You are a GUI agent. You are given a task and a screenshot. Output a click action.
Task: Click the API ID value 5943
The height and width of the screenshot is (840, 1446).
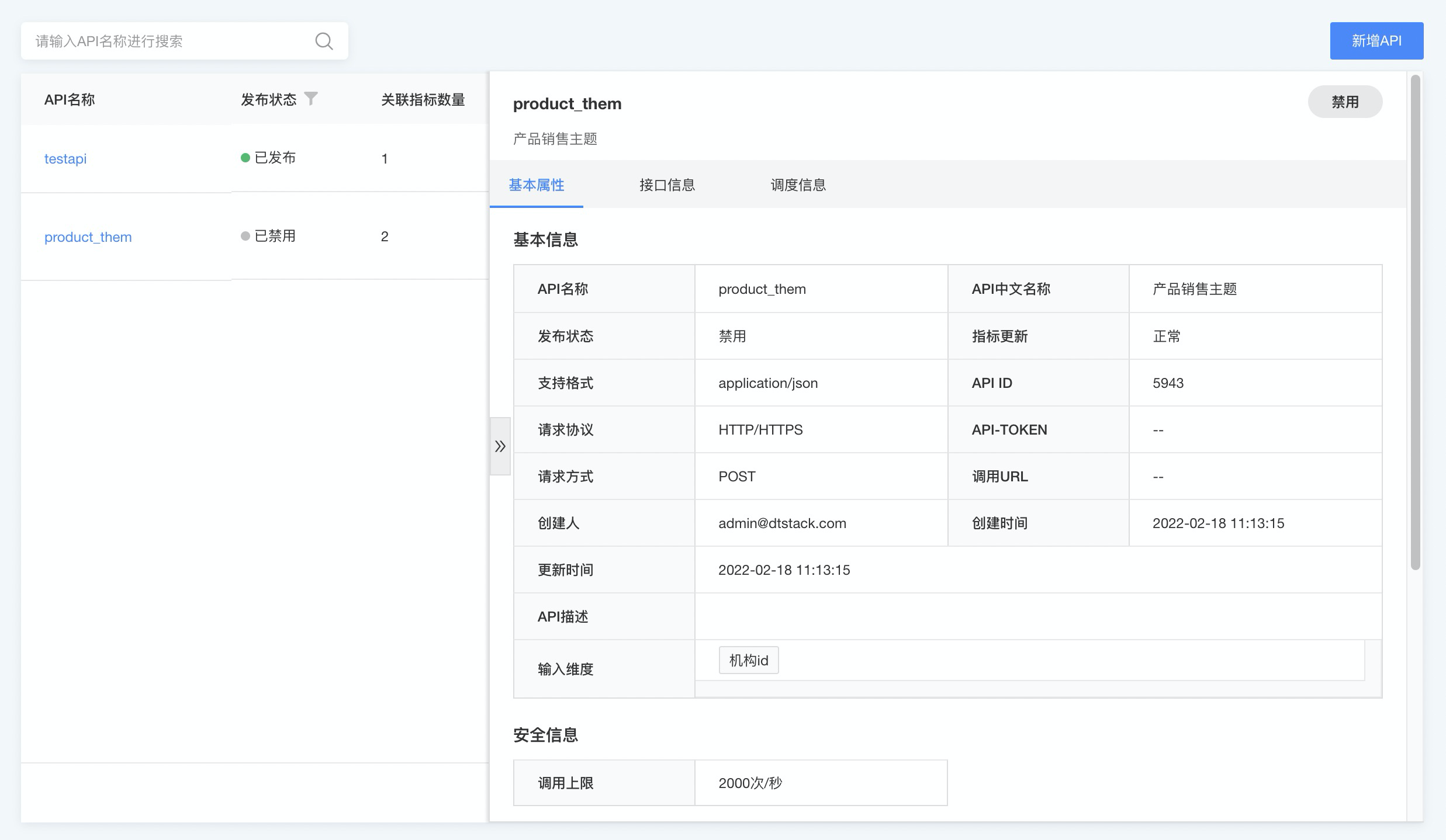1168,383
